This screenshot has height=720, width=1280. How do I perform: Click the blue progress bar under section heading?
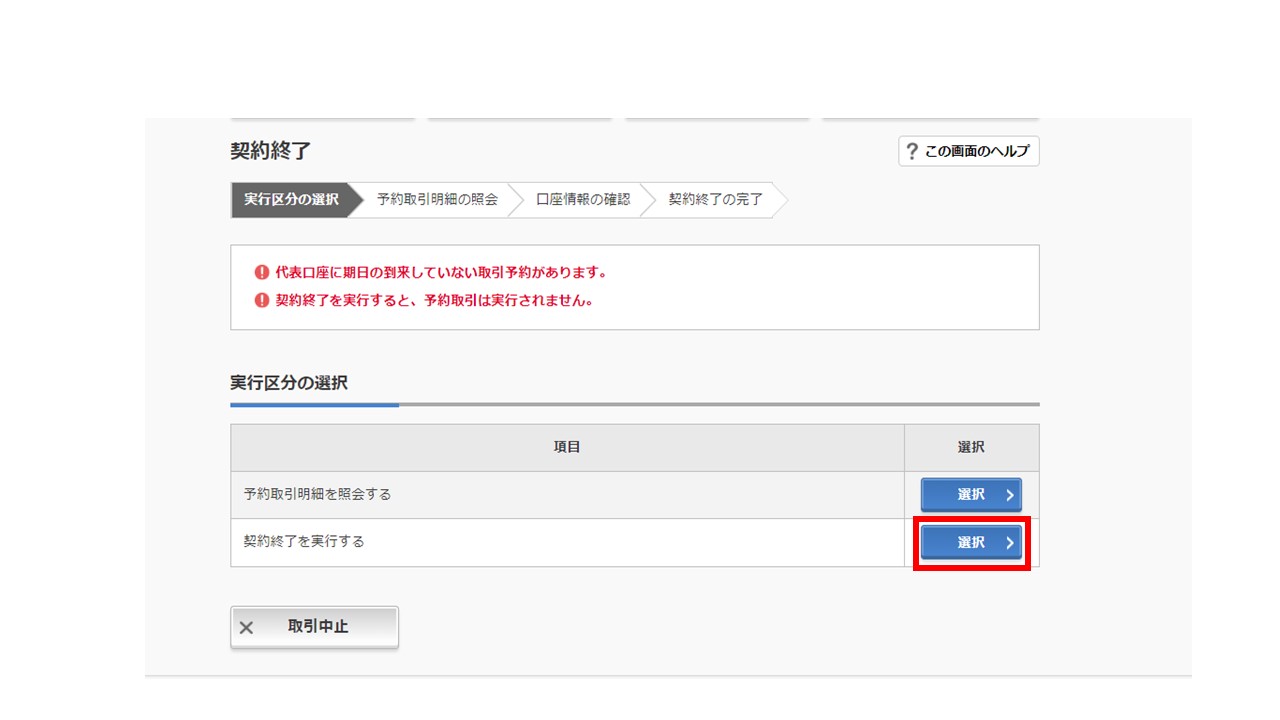tap(314, 405)
